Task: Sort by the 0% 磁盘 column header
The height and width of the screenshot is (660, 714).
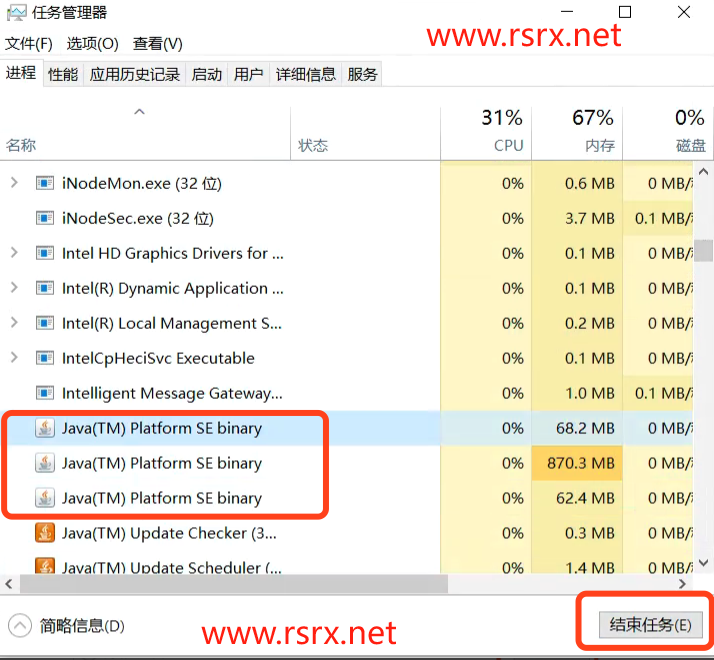Action: pos(666,134)
